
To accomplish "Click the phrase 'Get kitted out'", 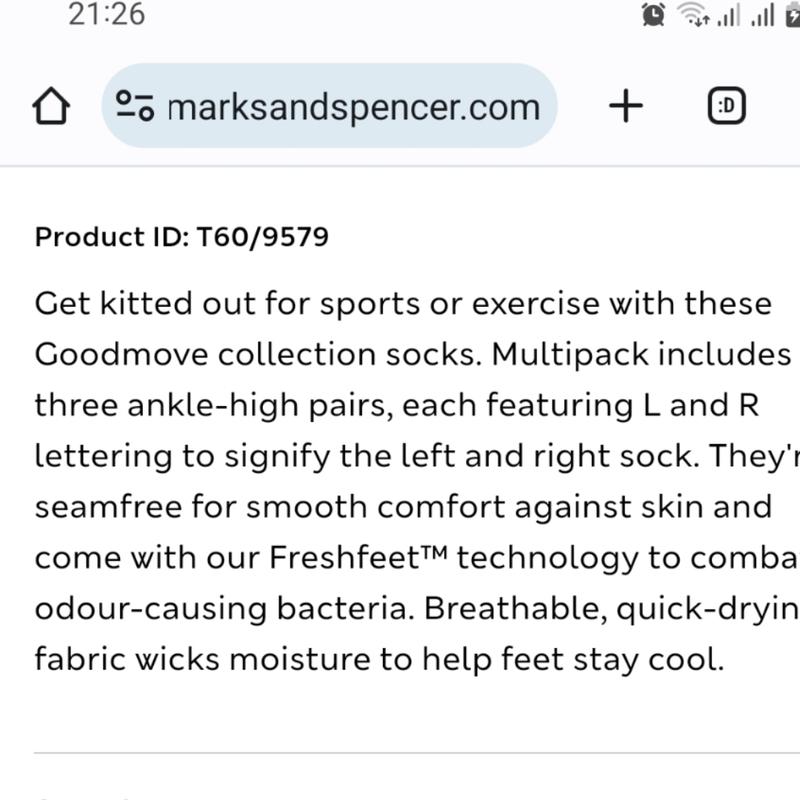I will [x=145, y=303].
